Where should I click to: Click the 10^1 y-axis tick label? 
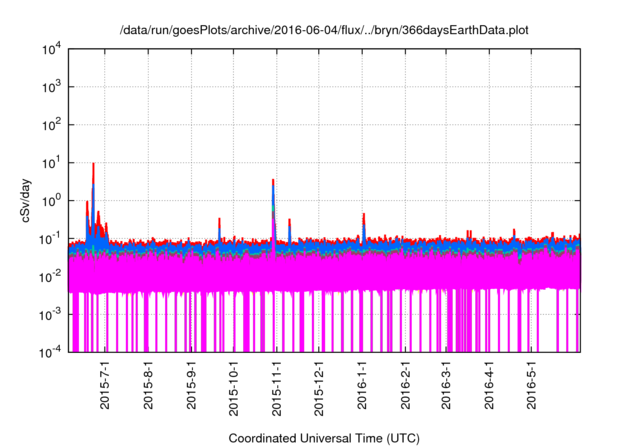click(51, 163)
